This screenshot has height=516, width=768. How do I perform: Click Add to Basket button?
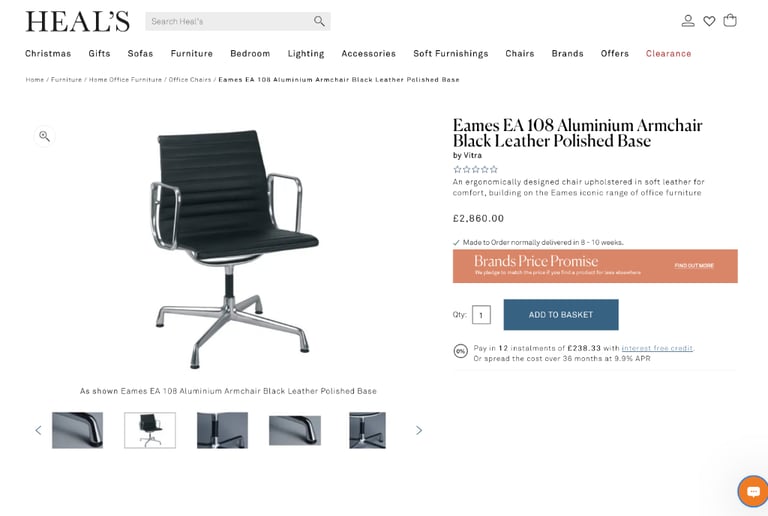pos(561,315)
